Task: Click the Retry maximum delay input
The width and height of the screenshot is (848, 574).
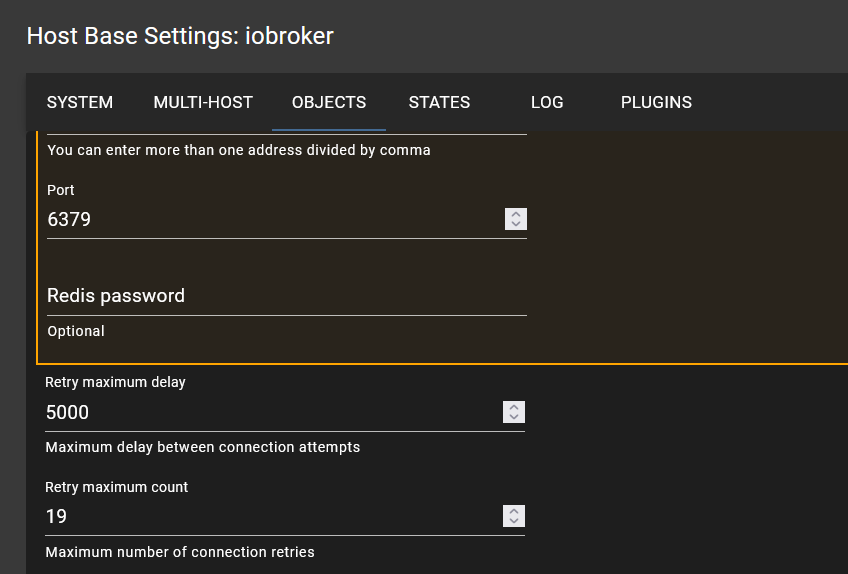Action: point(270,412)
